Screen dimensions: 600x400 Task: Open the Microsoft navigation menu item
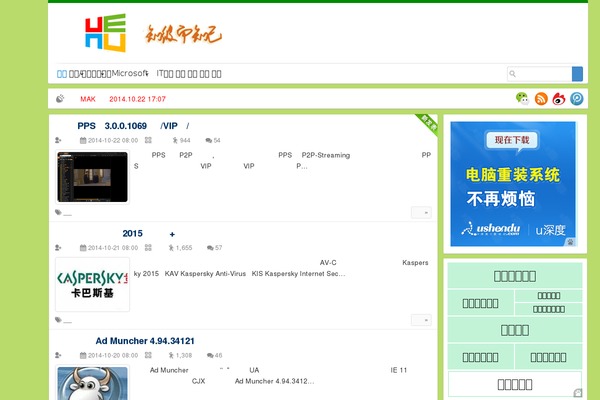129,73
